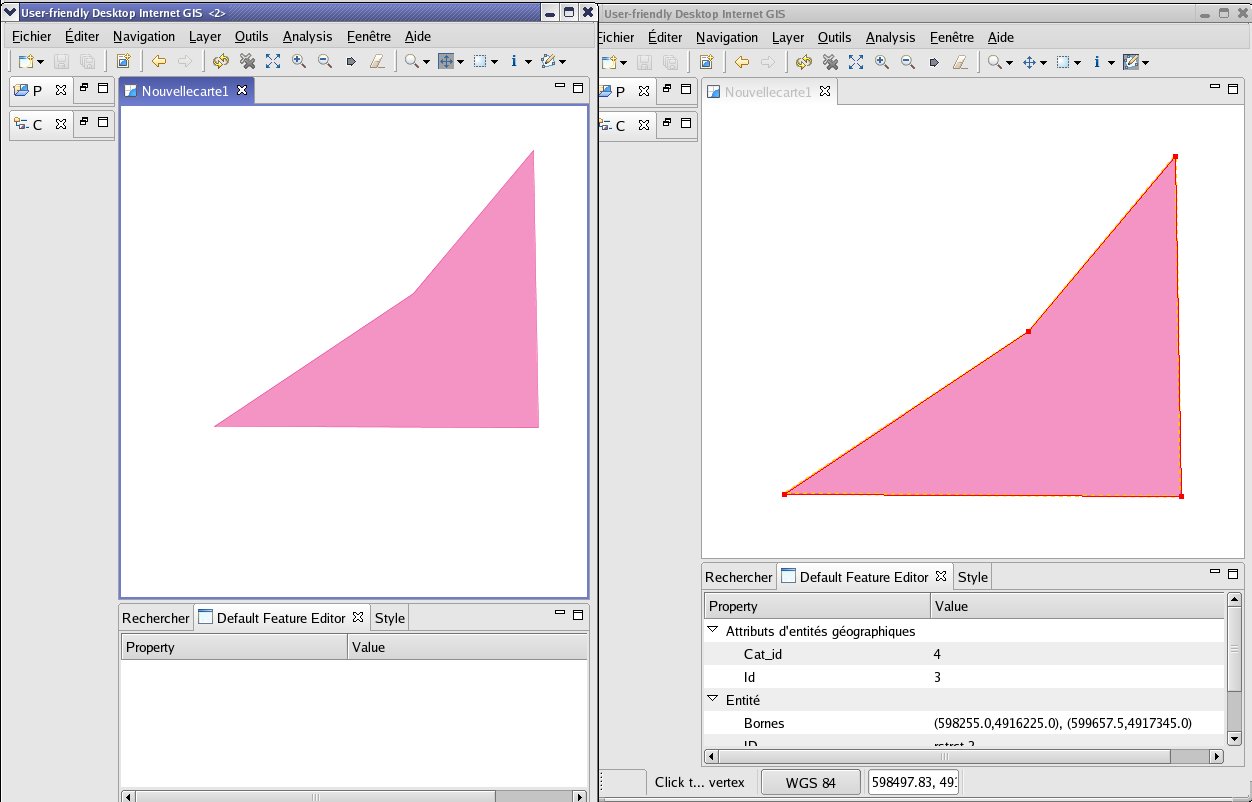Click the zoom in icon in left window toolbar
Screen dimensions: 1252x802
point(298,61)
